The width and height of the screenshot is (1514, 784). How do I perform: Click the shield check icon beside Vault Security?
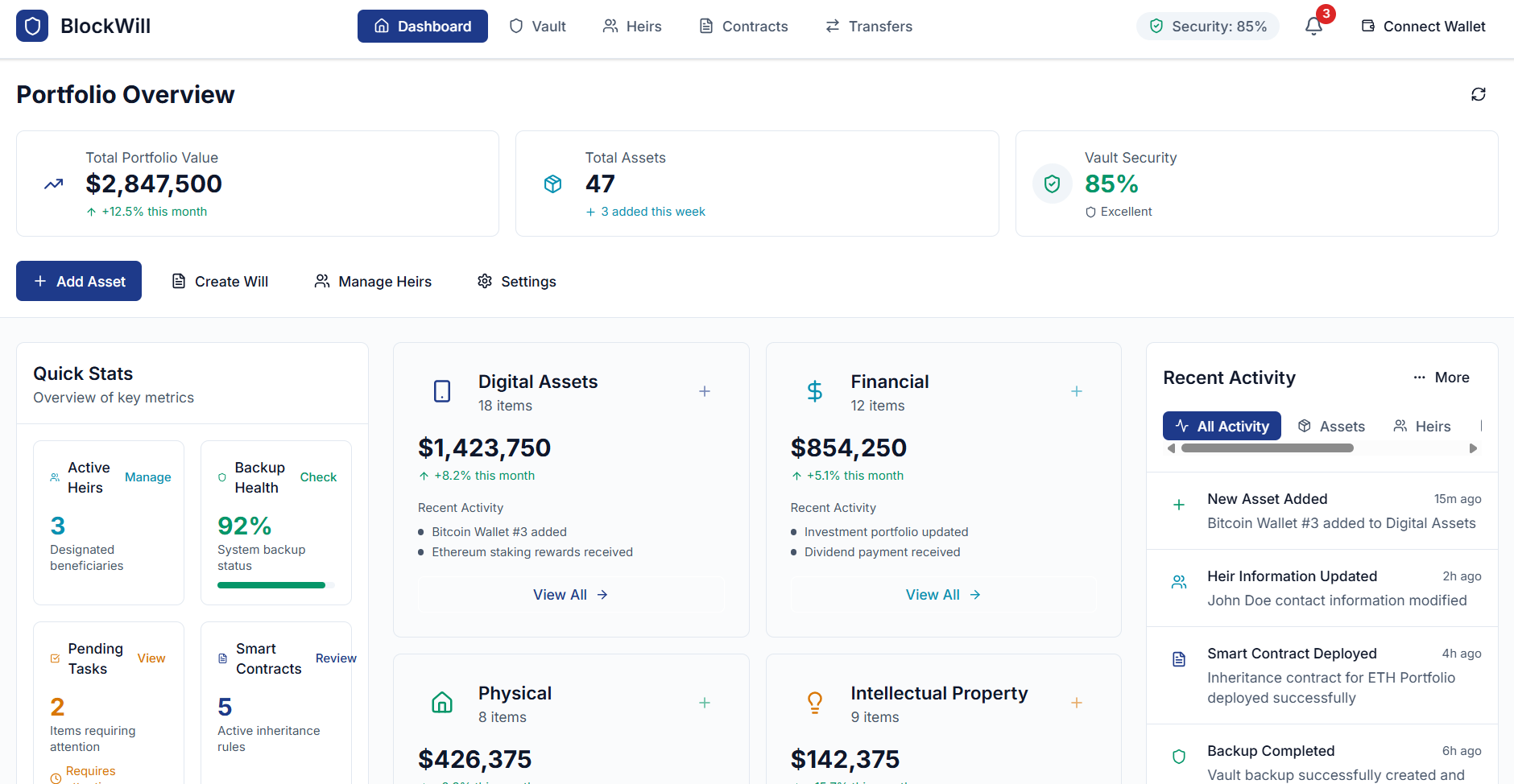tap(1052, 184)
